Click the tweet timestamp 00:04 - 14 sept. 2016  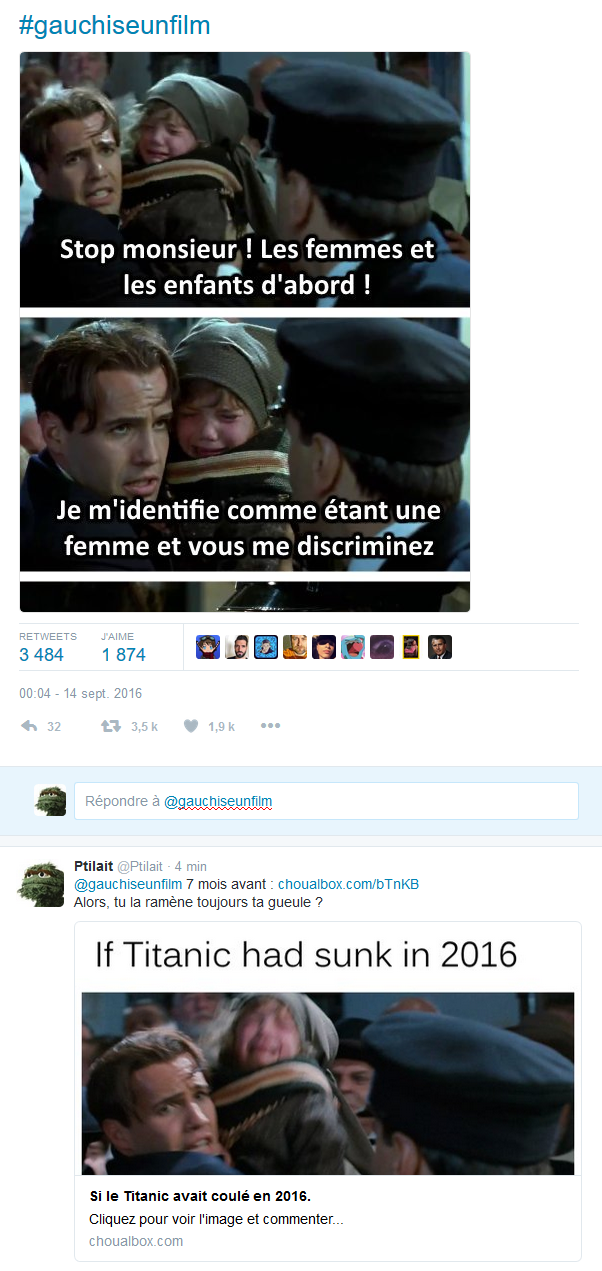click(81, 693)
